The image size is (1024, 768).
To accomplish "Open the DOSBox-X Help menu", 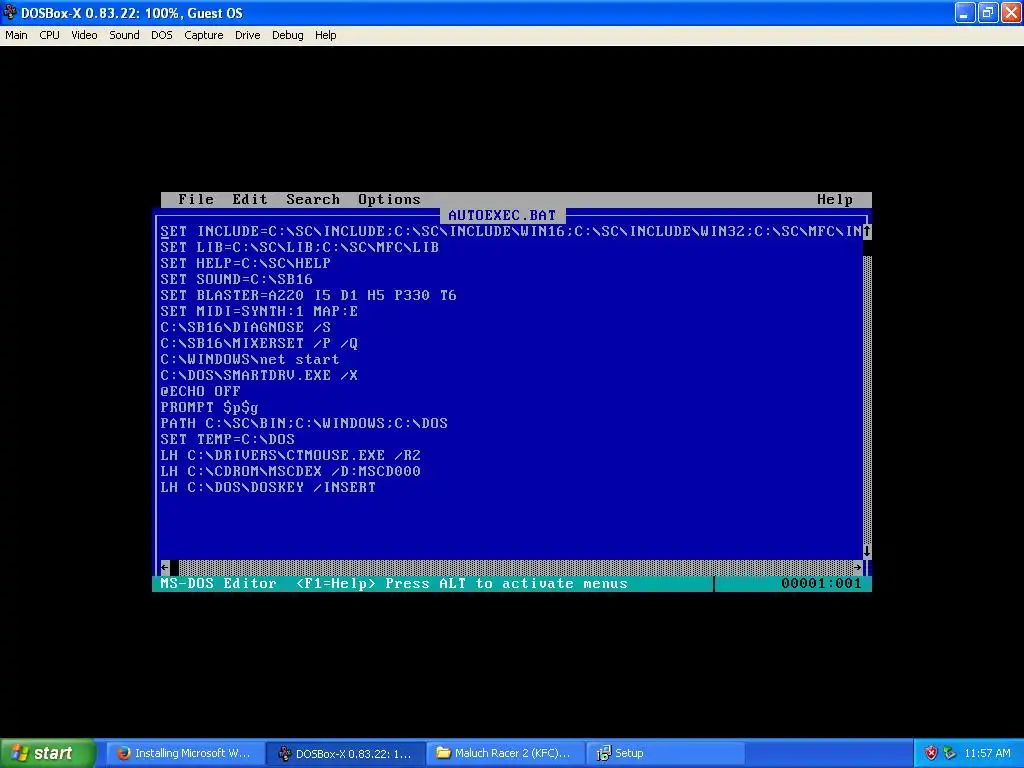I will pyautogui.click(x=325, y=35).
